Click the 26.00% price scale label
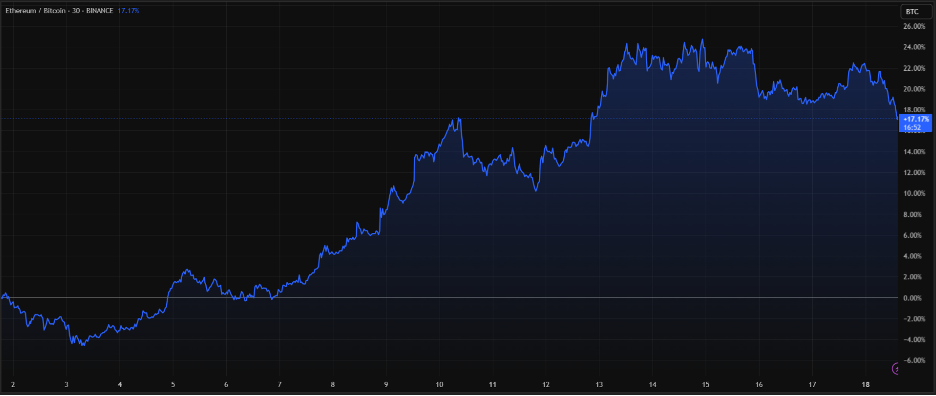 tap(915, 27)
